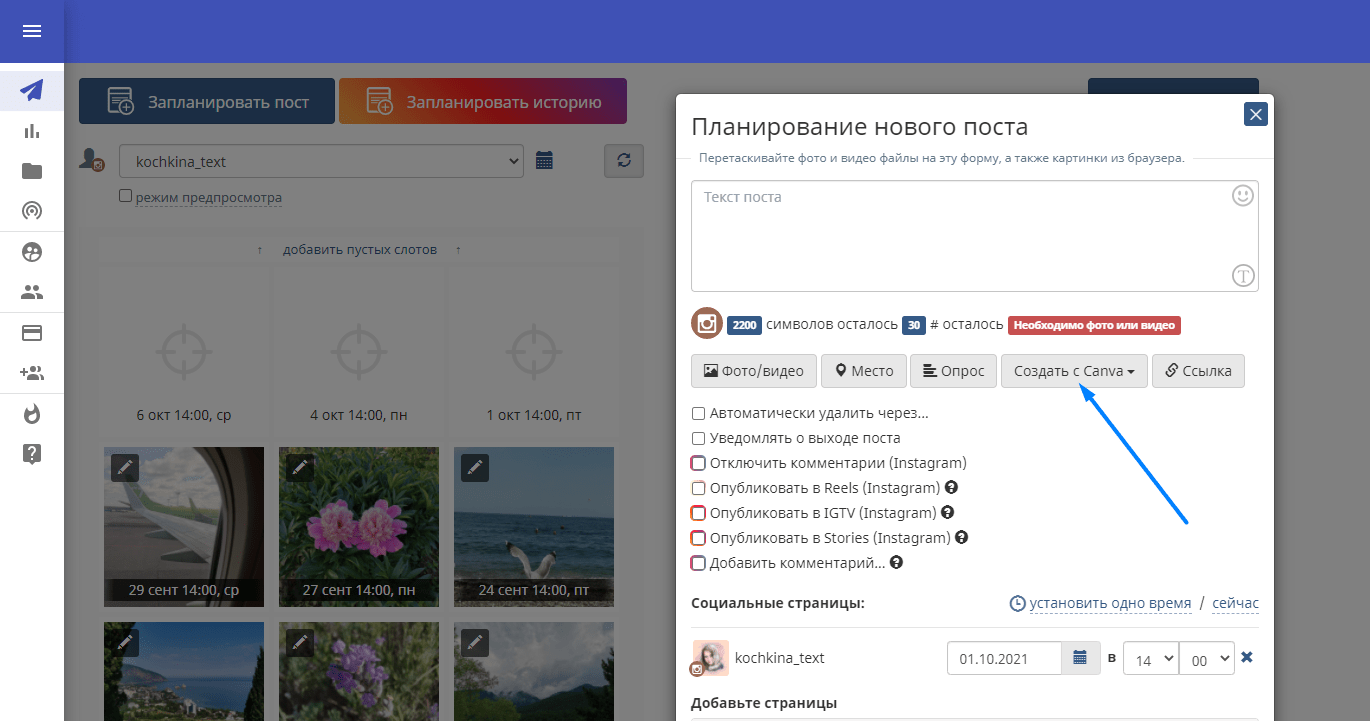
Task: Click the account avatar icon left of selector
Action: click(x=92, y=160)
